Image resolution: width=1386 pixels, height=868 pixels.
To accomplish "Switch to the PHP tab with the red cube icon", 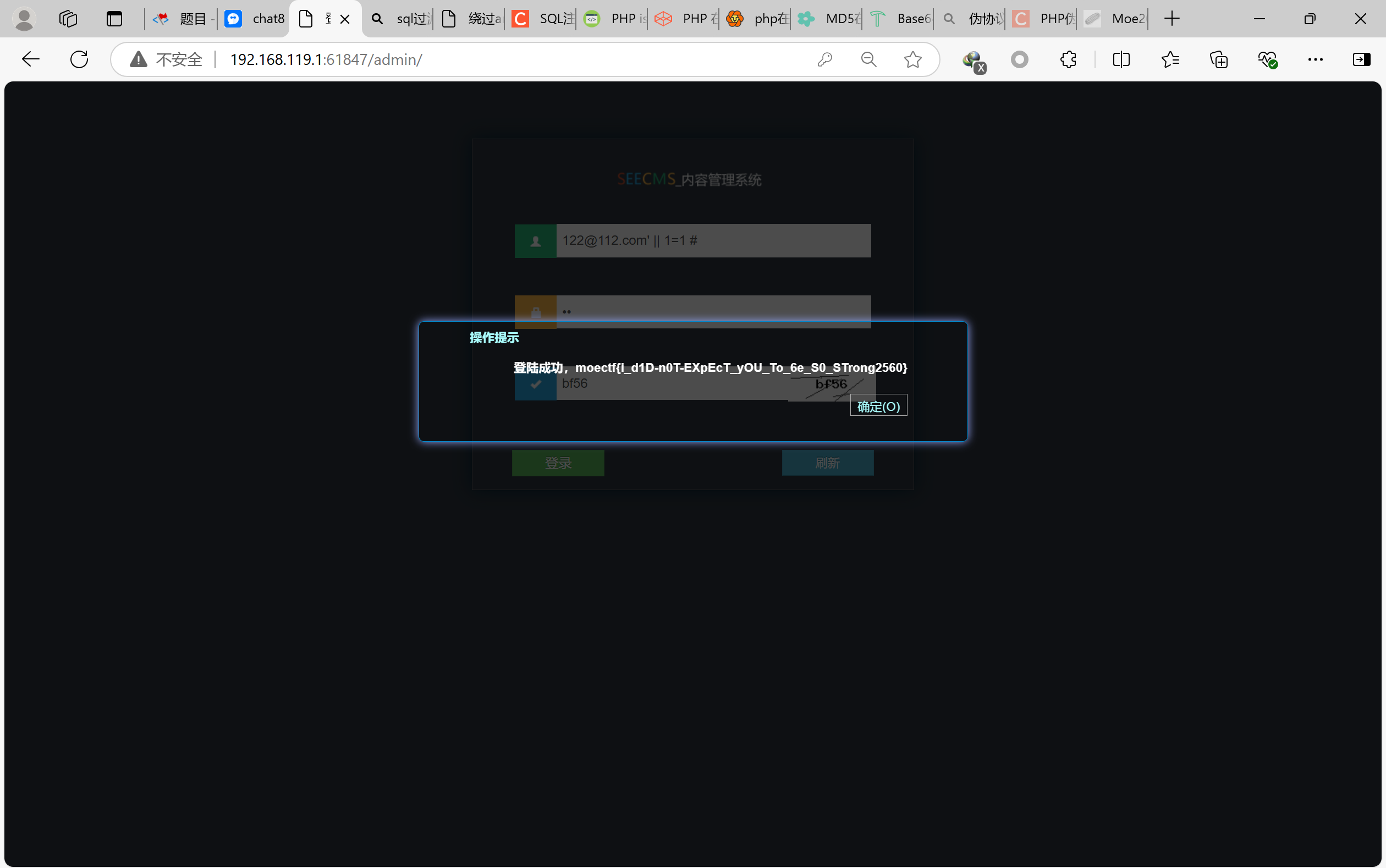I will [684, 19].
